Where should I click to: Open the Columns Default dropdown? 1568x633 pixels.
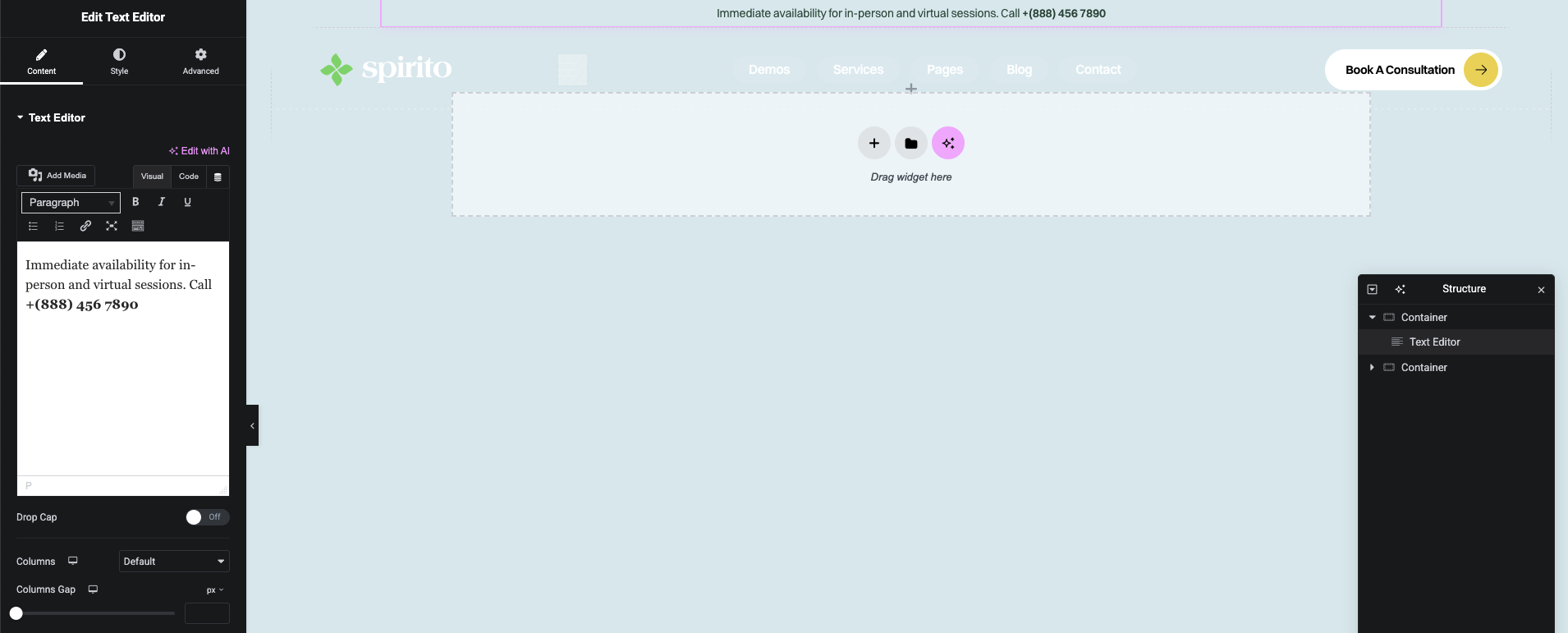[174, 562]
